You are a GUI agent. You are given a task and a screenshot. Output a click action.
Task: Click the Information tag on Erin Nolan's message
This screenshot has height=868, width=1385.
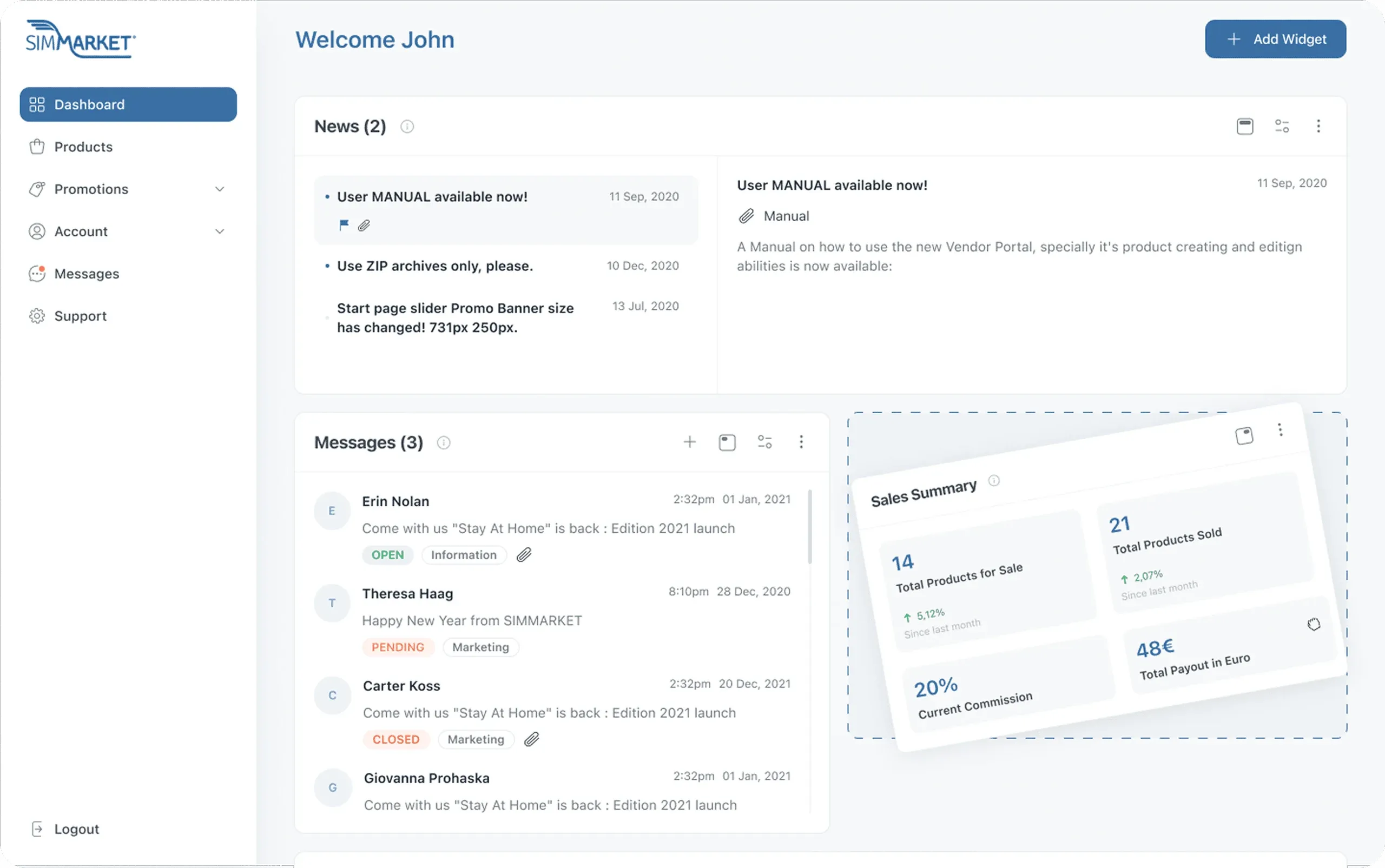464,555
